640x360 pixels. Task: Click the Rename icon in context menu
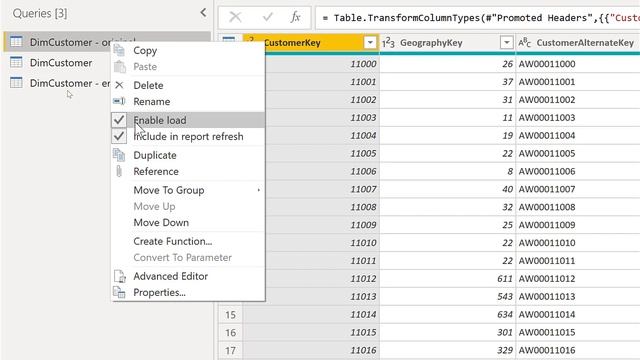[x=119, y=101]
